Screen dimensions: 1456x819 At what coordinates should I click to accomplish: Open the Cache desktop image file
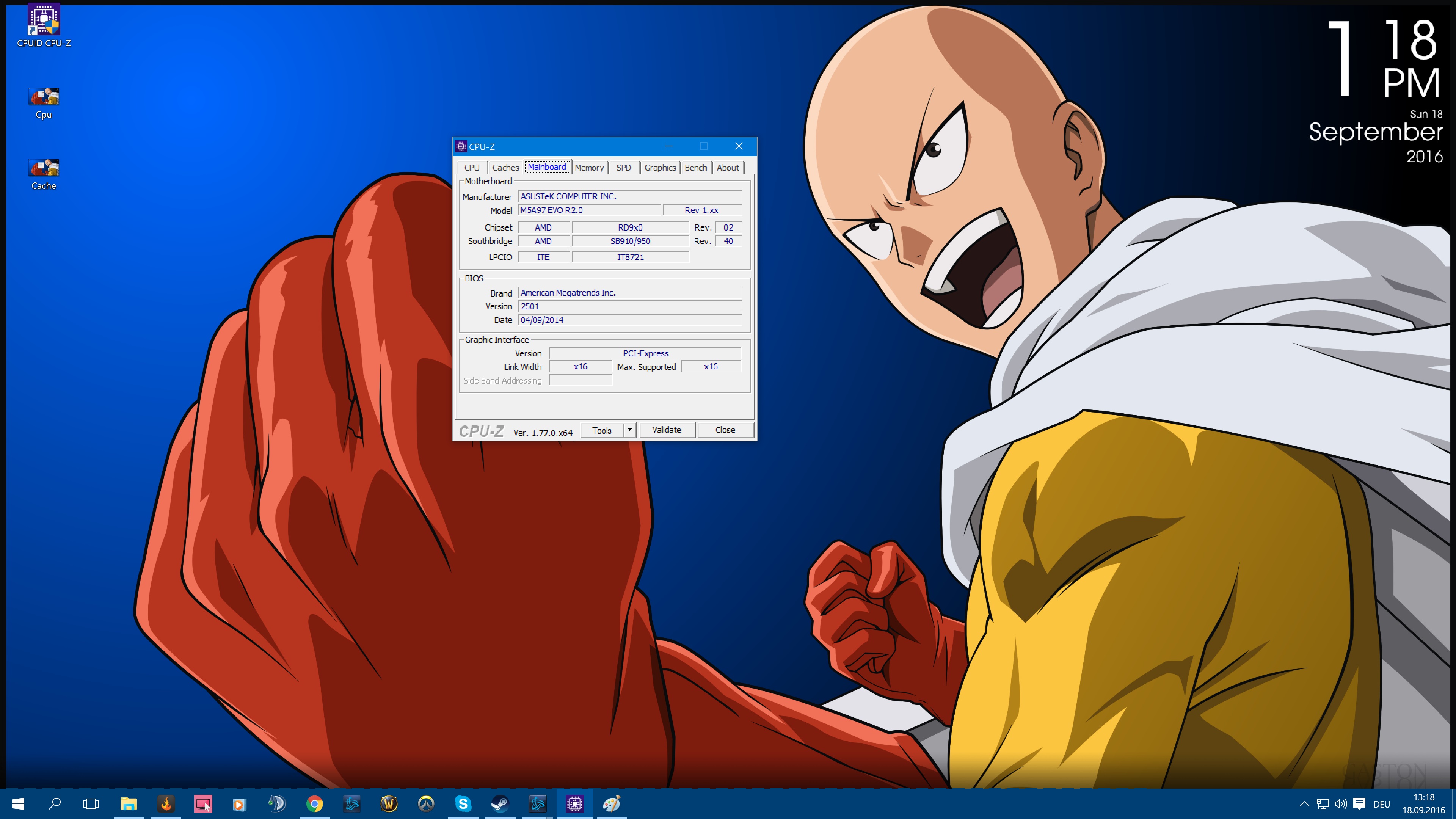coord(44,168)
